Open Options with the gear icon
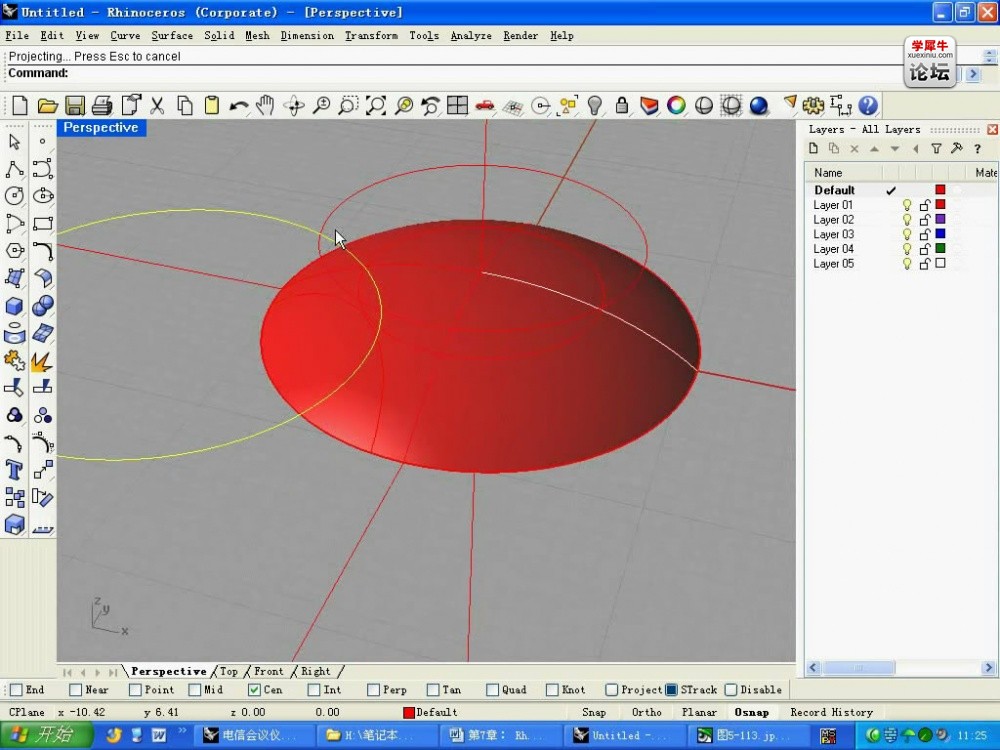The image size is (1000, 750). click(x=813, y=105)
